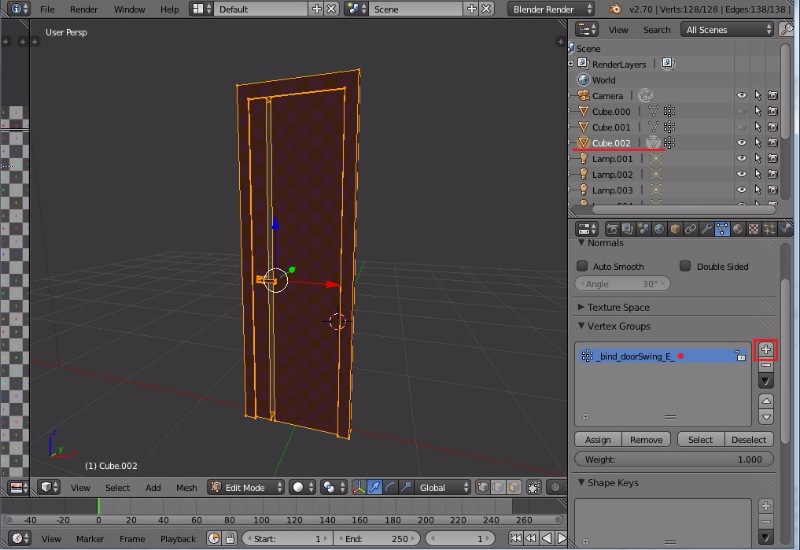800x550 pixels.
Task: Click the Deselect button
Action: tap(748, 440)
